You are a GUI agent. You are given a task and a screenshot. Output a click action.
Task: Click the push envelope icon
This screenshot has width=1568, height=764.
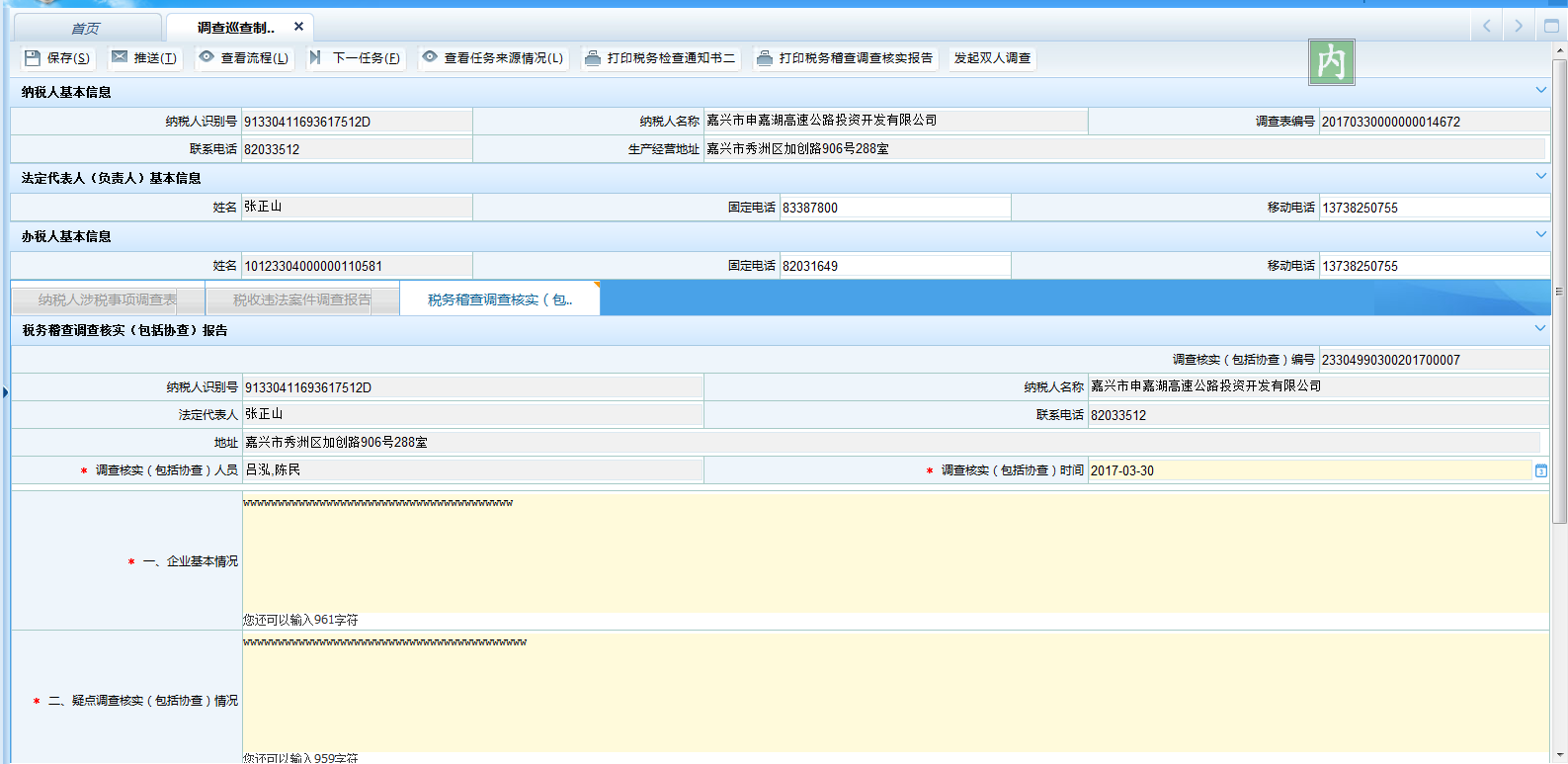[120, 57]
